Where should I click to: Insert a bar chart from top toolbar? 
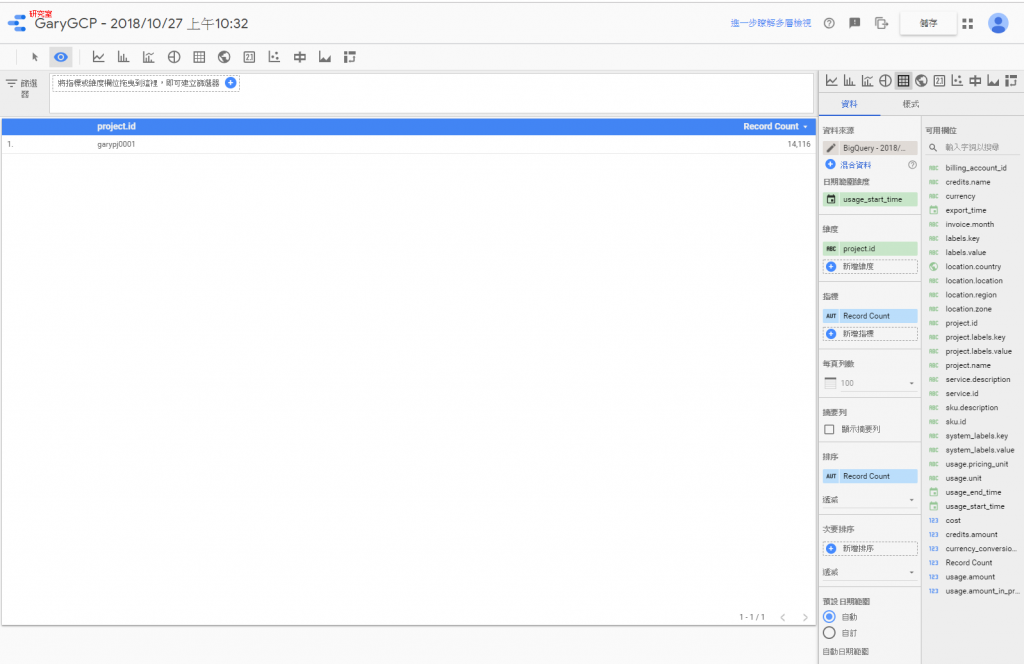(123, 57)
